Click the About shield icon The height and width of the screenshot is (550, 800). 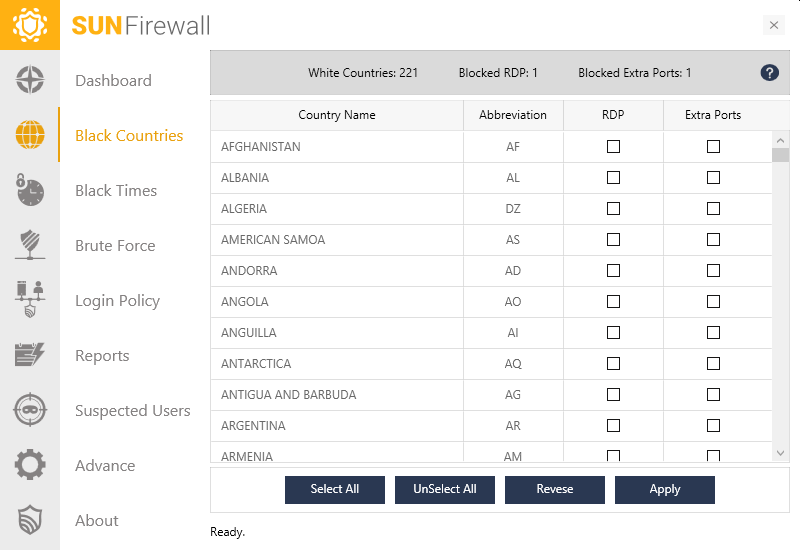[x=30, y=520]
